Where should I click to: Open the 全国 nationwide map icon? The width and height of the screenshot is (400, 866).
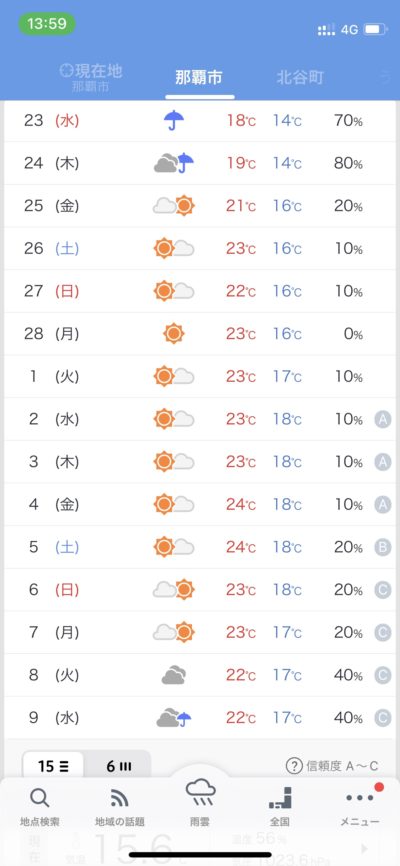pos(280,798)
